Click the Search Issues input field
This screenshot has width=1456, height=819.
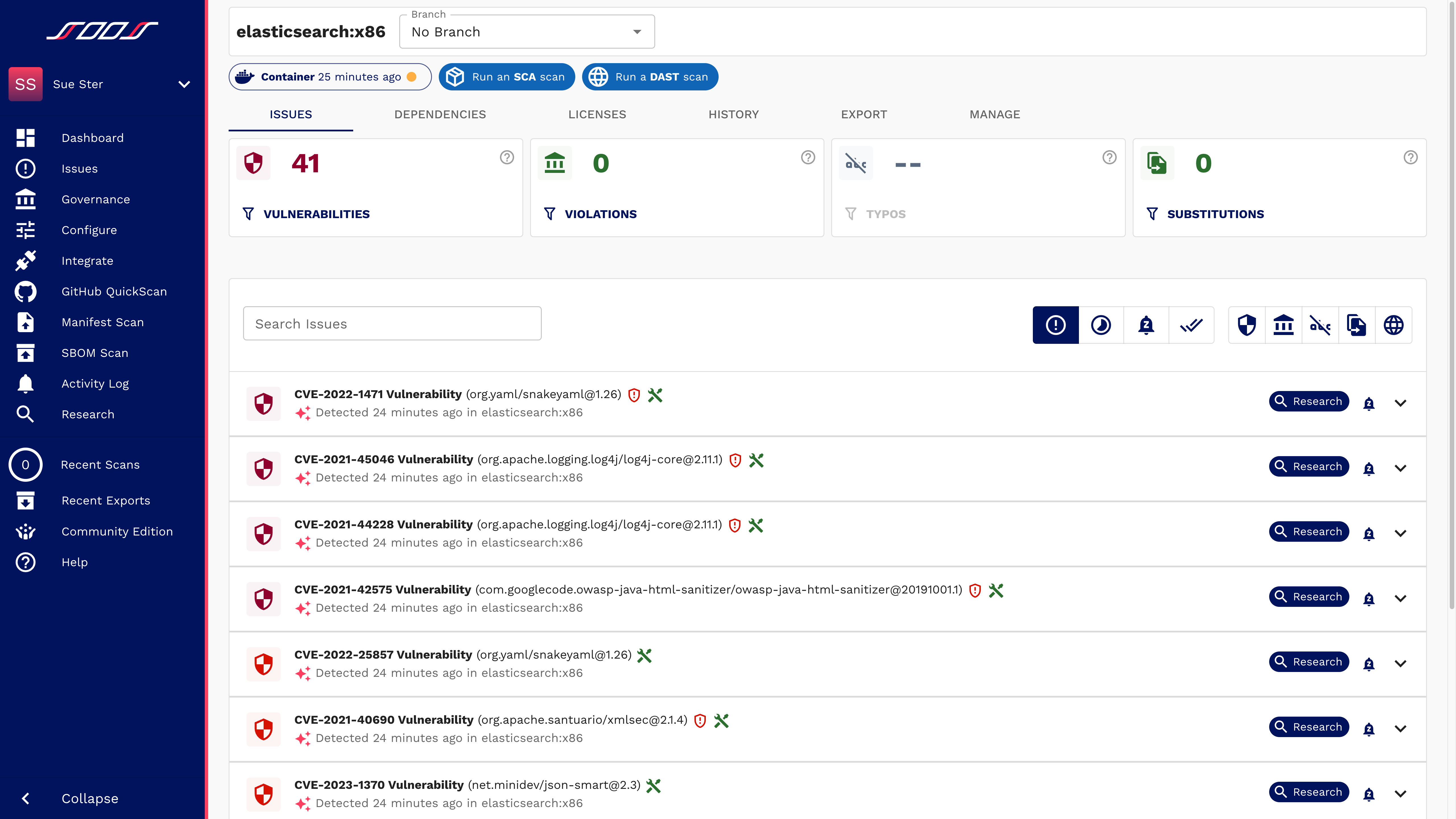tap(392, 323)
